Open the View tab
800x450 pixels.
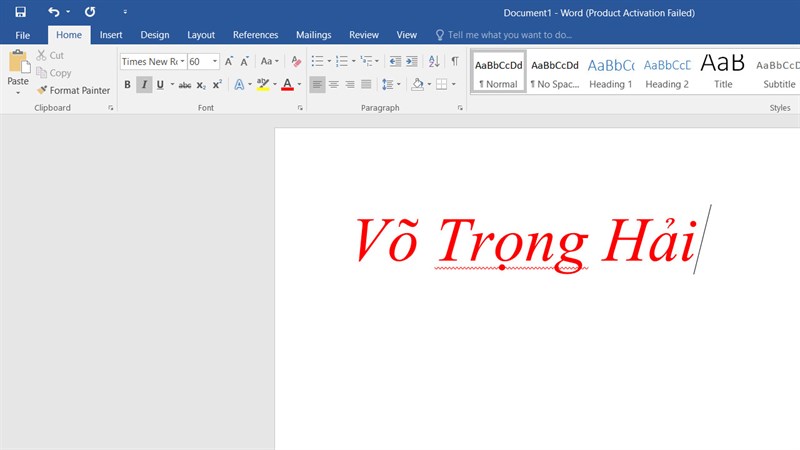(407, 35)
